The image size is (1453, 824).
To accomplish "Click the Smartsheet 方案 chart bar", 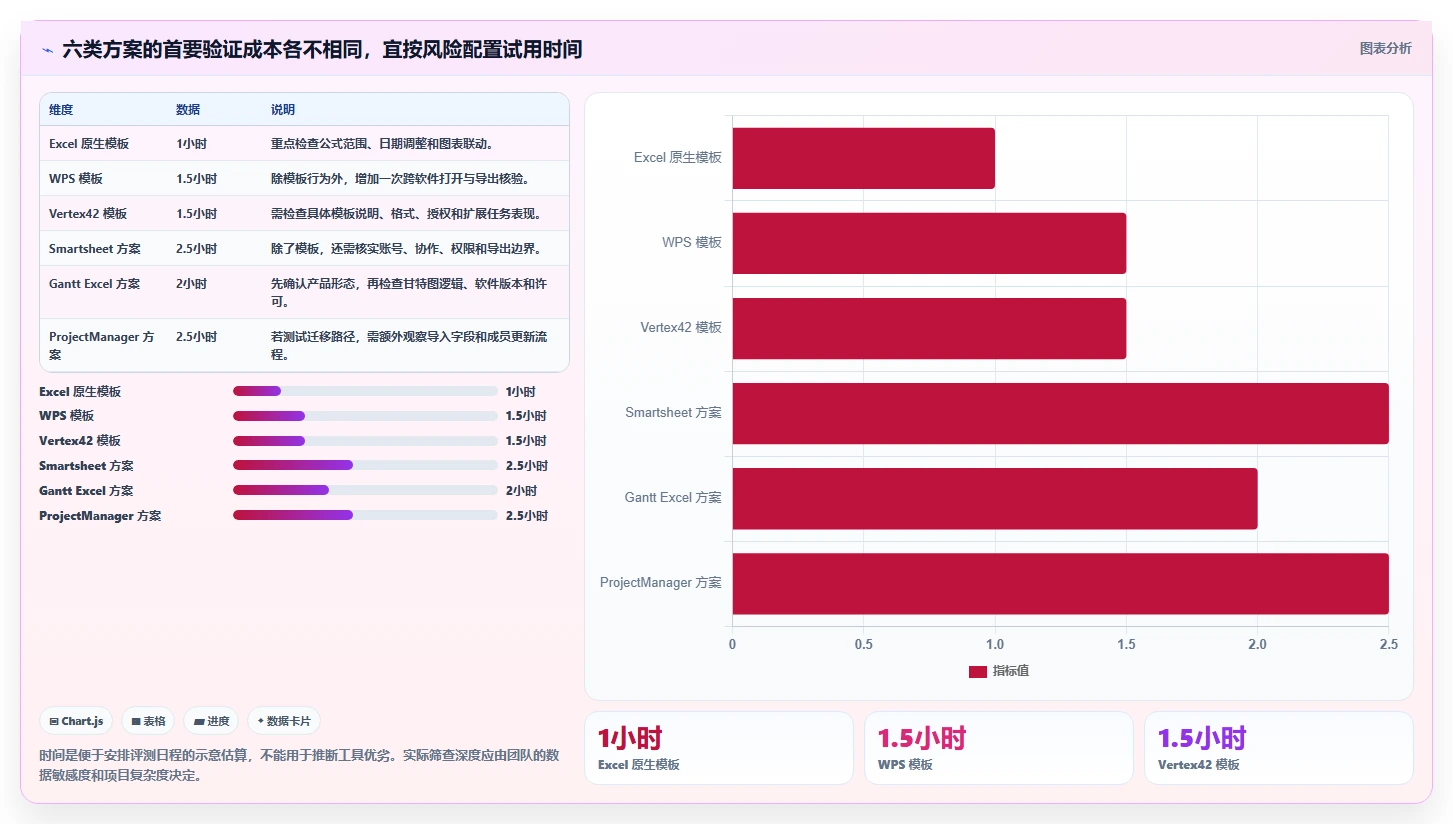I will point(1061,413).
